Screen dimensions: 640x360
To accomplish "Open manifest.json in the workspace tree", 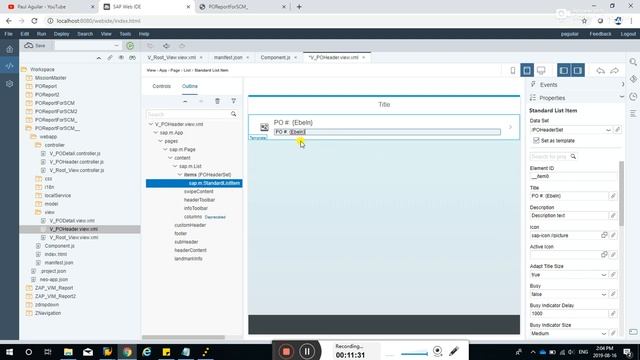I will 59,262.
